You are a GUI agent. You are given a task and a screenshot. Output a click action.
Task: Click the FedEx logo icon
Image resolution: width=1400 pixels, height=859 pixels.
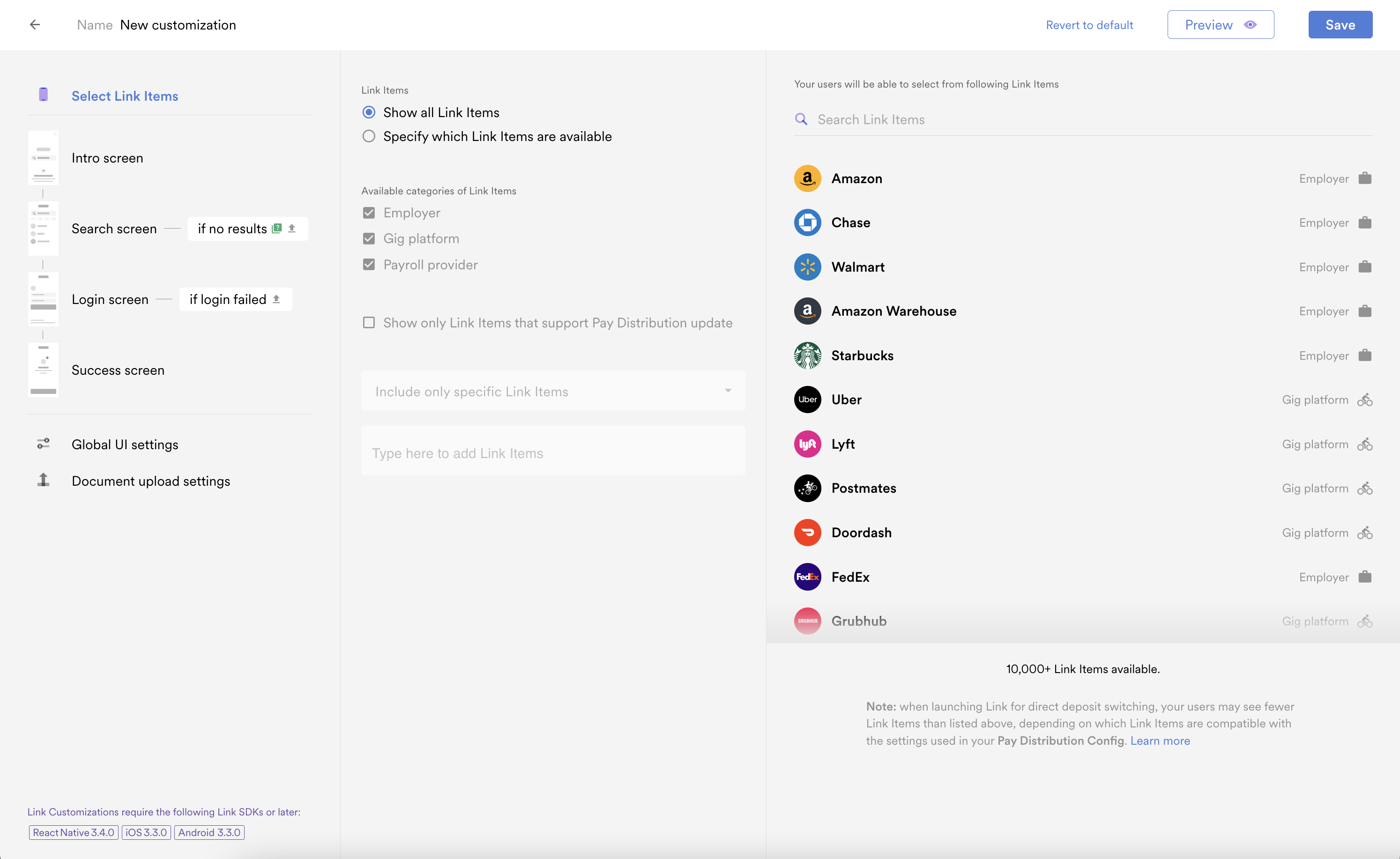tap(807, 577)
